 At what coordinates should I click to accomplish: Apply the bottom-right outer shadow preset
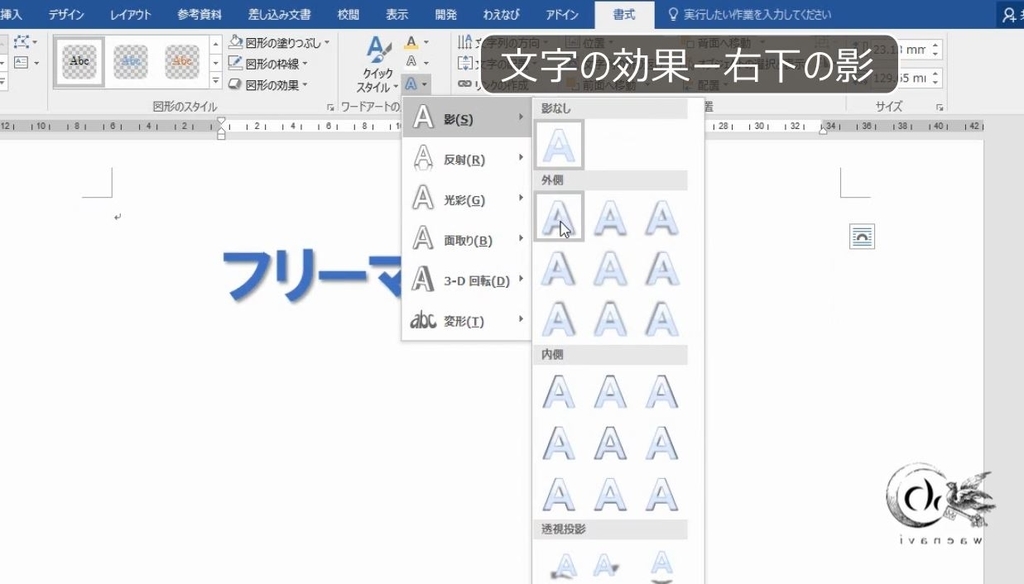[x=559, y=217]
